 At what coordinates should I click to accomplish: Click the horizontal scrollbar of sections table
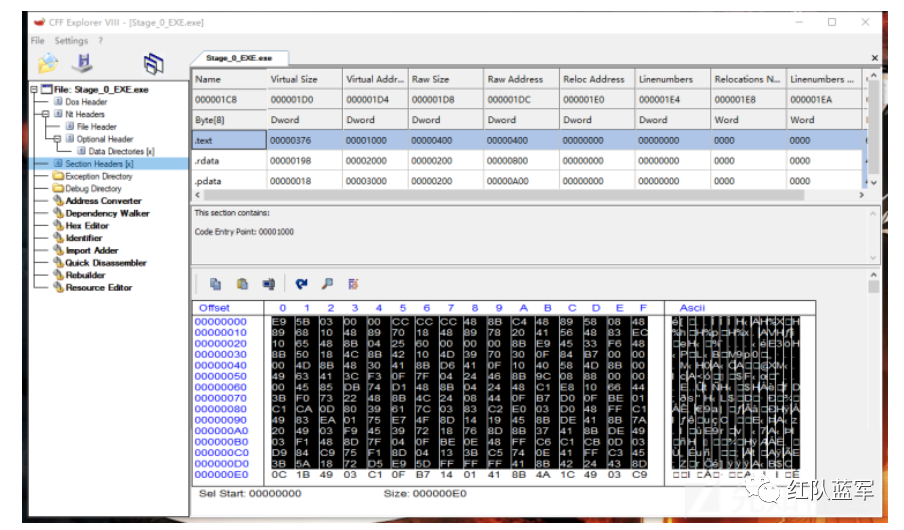(x=504, y=195)
